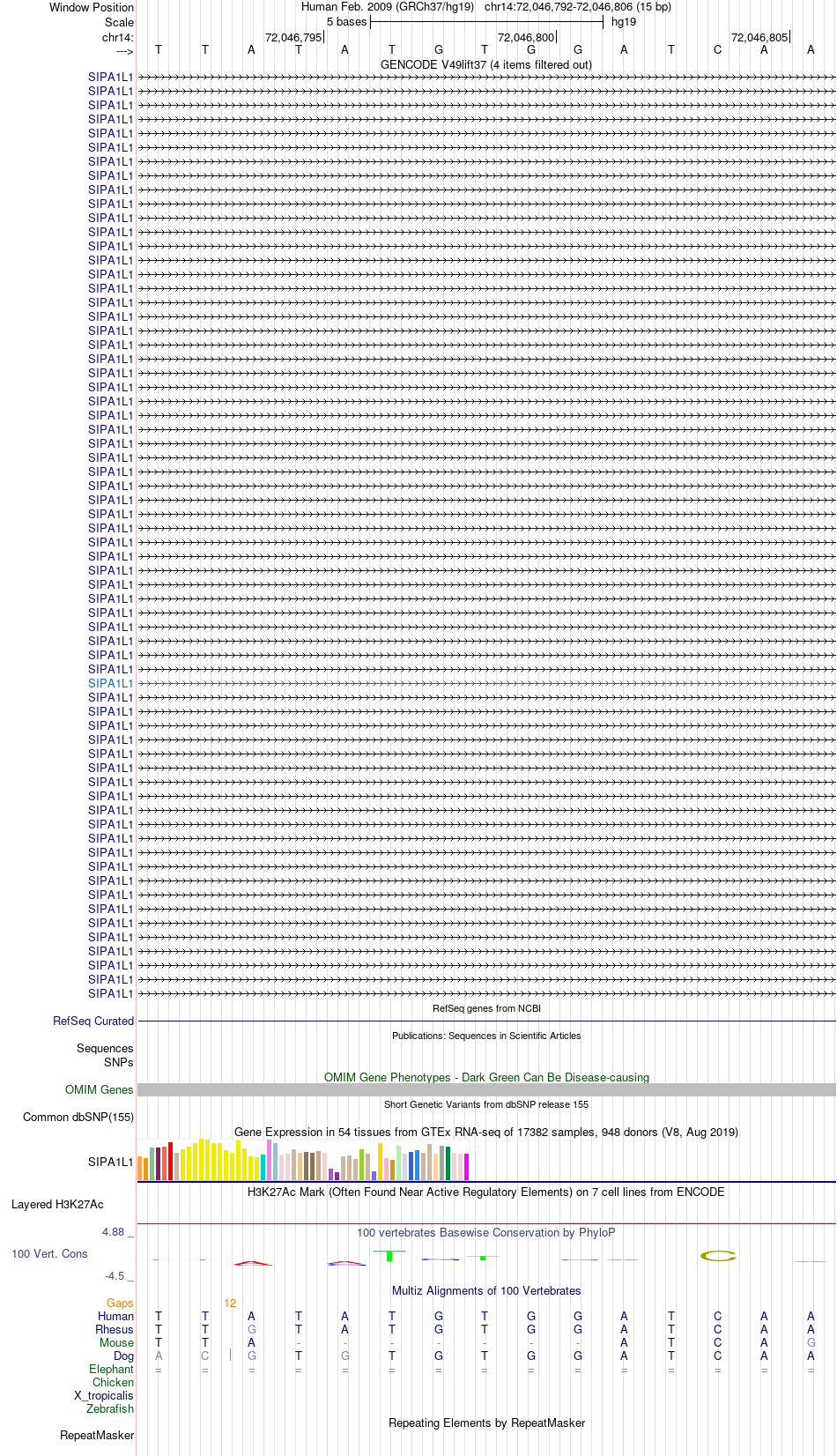Click the Scale label in the ruler
The height and width of the screenshot is (1456, 837).
click(x=119, y=22)
